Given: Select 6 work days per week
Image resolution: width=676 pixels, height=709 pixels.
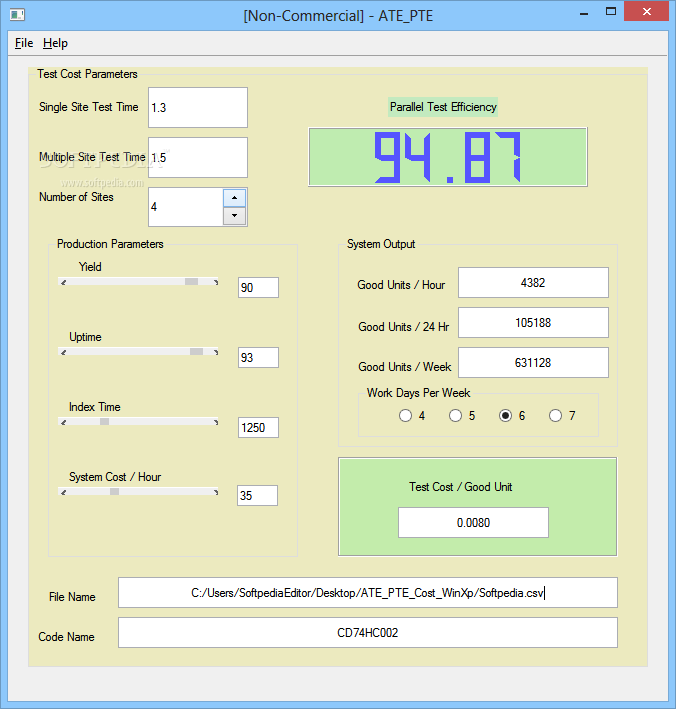Looking at the screenshot, I should 505,416.
